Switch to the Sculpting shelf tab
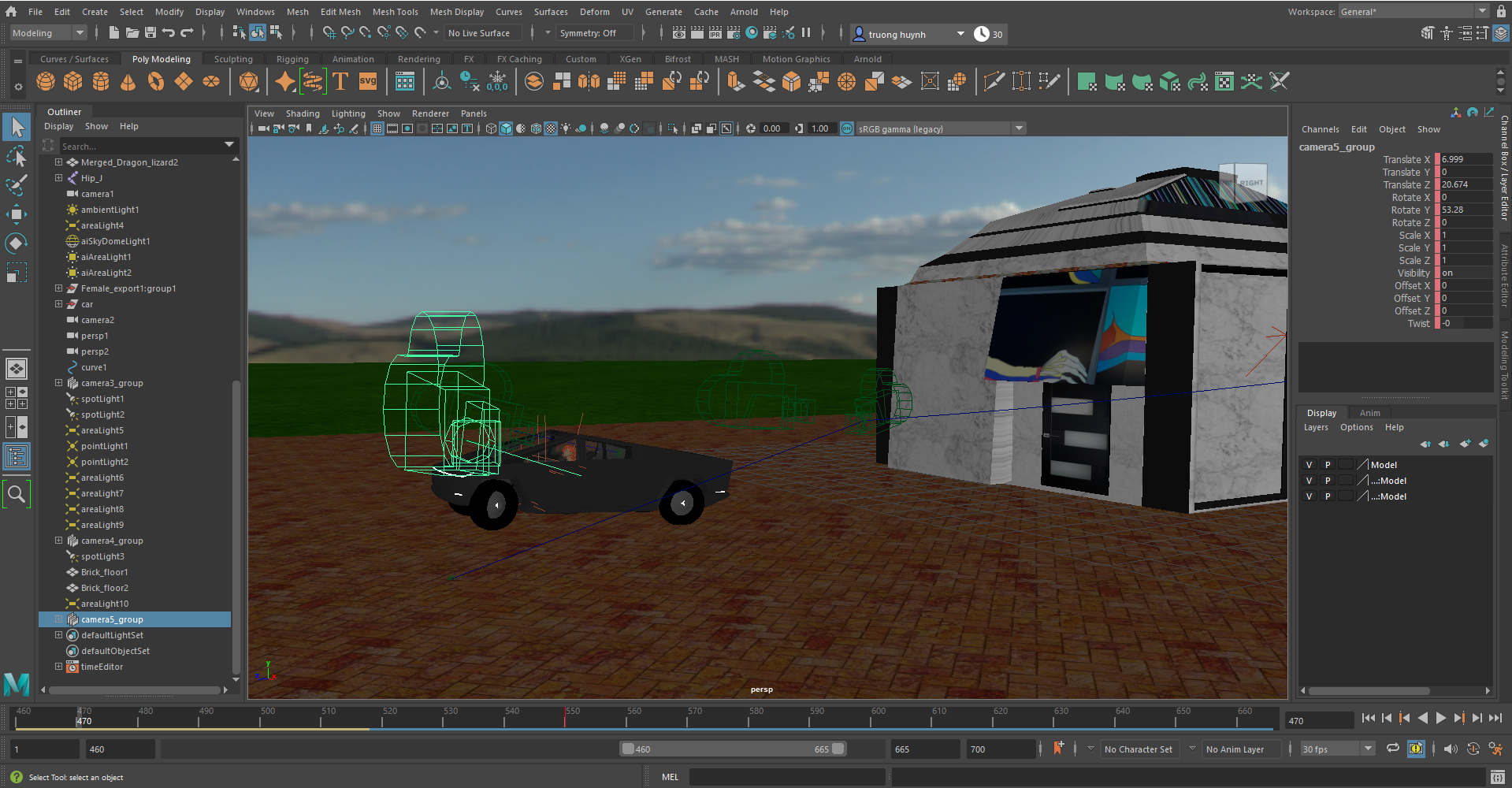Screen dimensions: 1512x788 tap(233, 58)
